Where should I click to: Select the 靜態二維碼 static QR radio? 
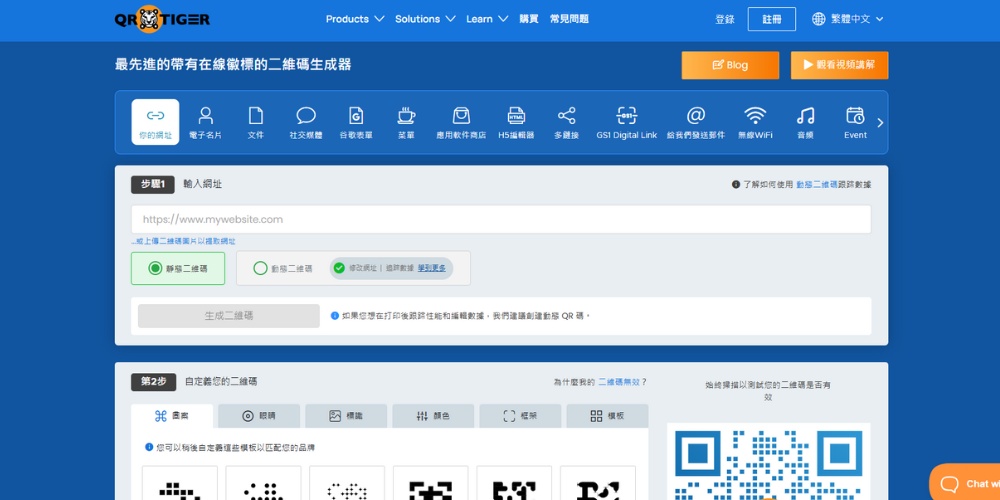click(155, 268)
